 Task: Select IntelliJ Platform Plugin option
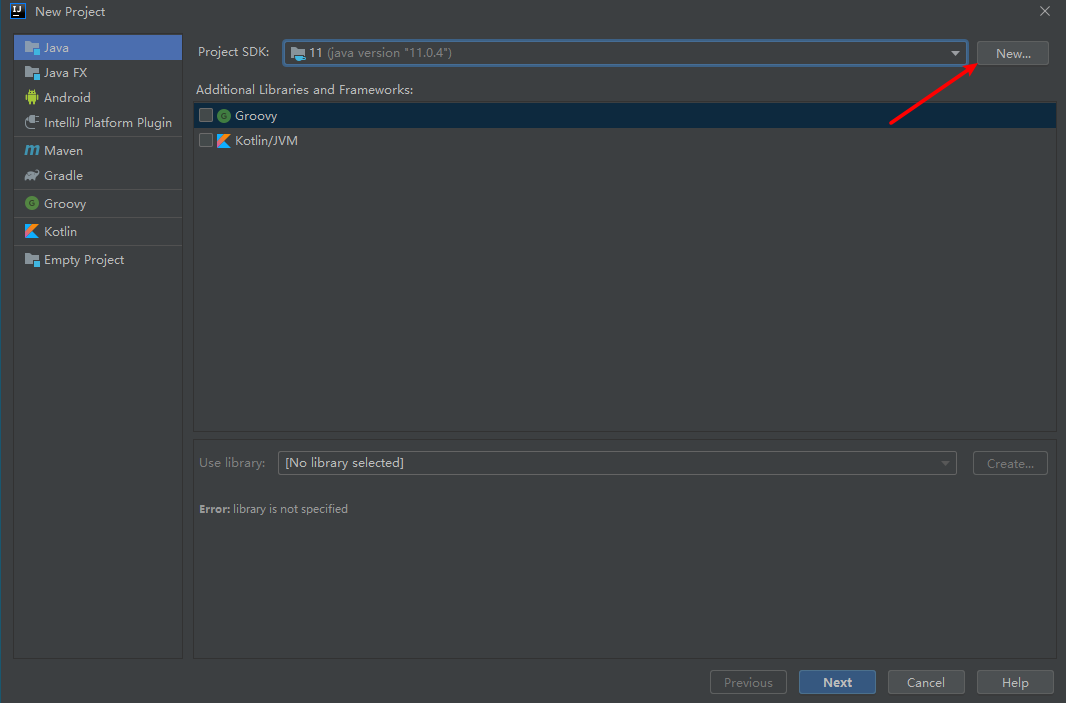pos(98,122)
